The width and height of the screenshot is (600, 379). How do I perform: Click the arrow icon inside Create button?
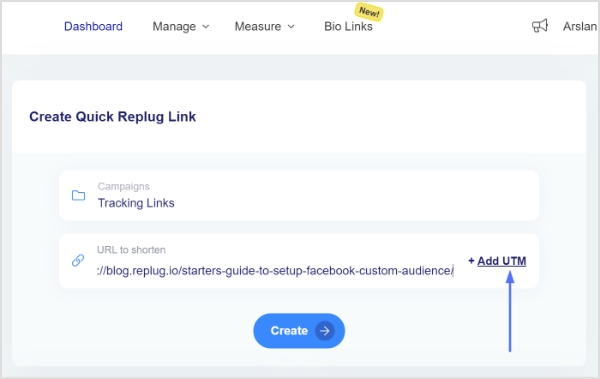tap(324, 331)
